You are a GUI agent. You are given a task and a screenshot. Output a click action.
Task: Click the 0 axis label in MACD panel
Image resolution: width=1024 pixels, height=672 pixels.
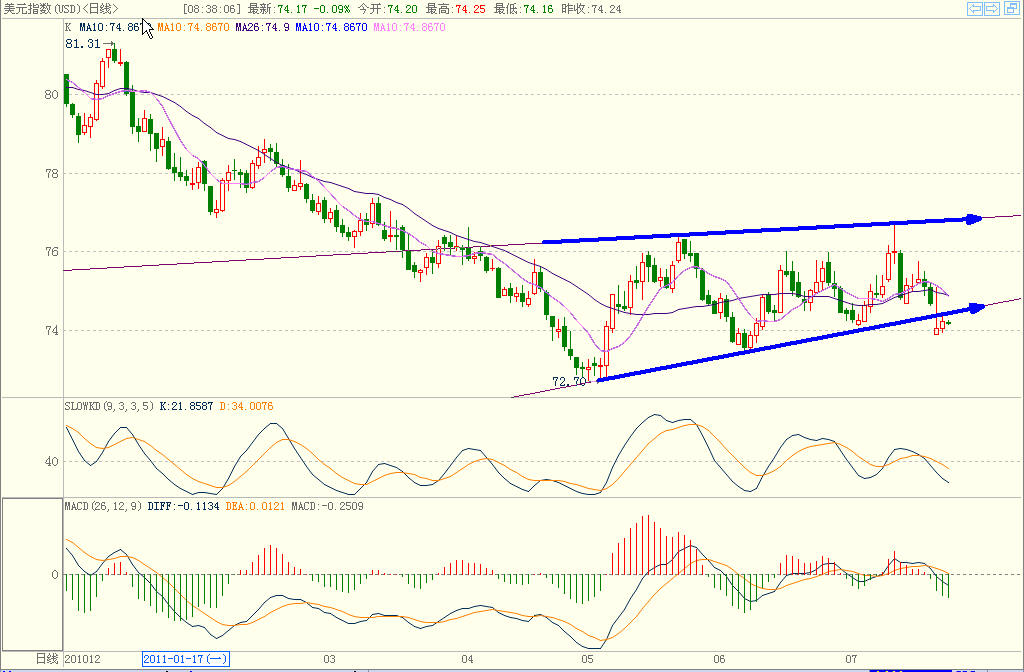pyautogui.click(x=55, y=575)
